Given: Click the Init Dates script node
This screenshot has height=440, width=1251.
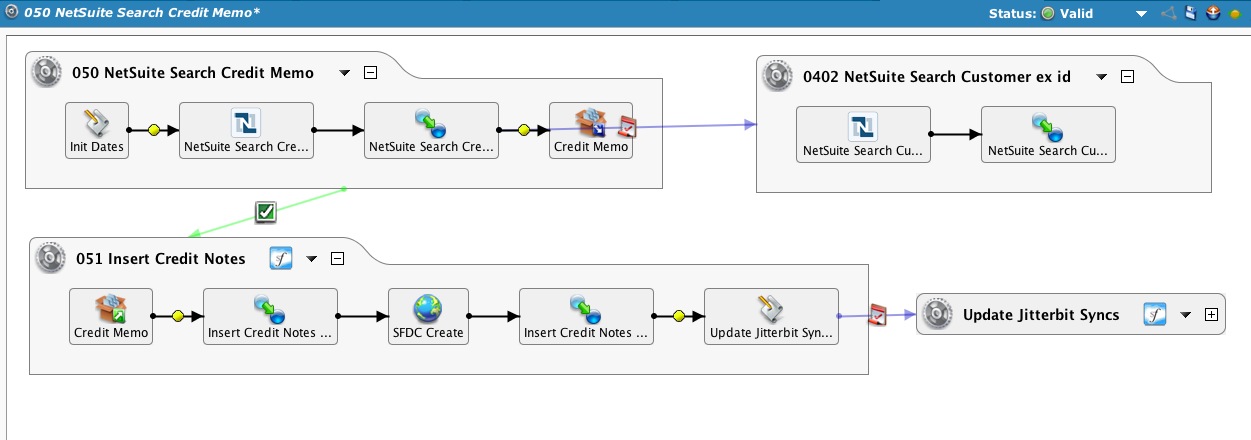Looking at the screenshot, I should (x=99, y=130).
